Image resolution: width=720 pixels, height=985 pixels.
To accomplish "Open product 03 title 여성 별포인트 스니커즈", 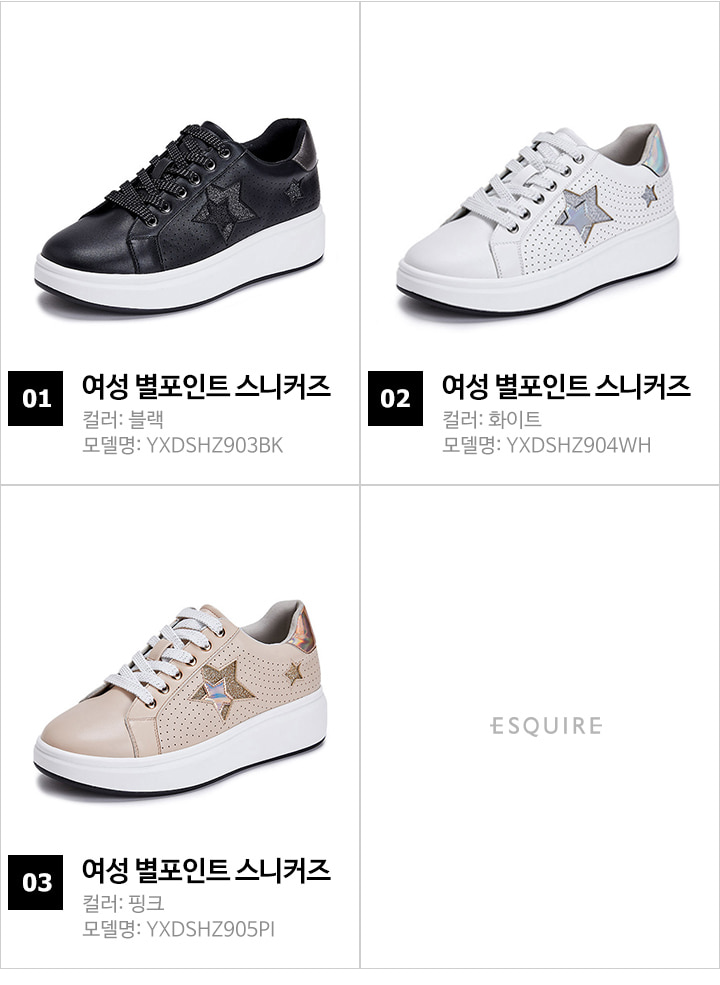I will tap(206, 869).
